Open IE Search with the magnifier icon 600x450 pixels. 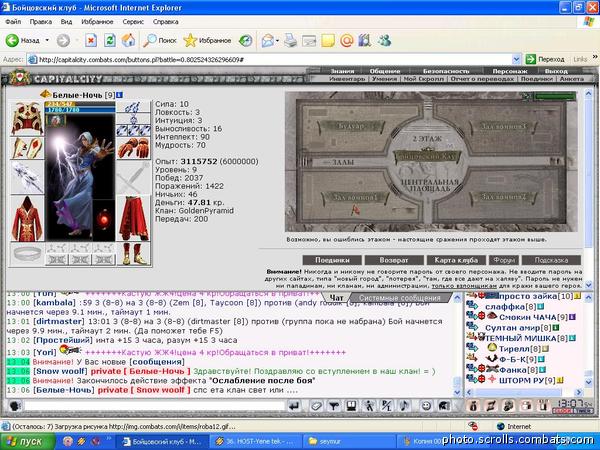[x=160, y=40]
